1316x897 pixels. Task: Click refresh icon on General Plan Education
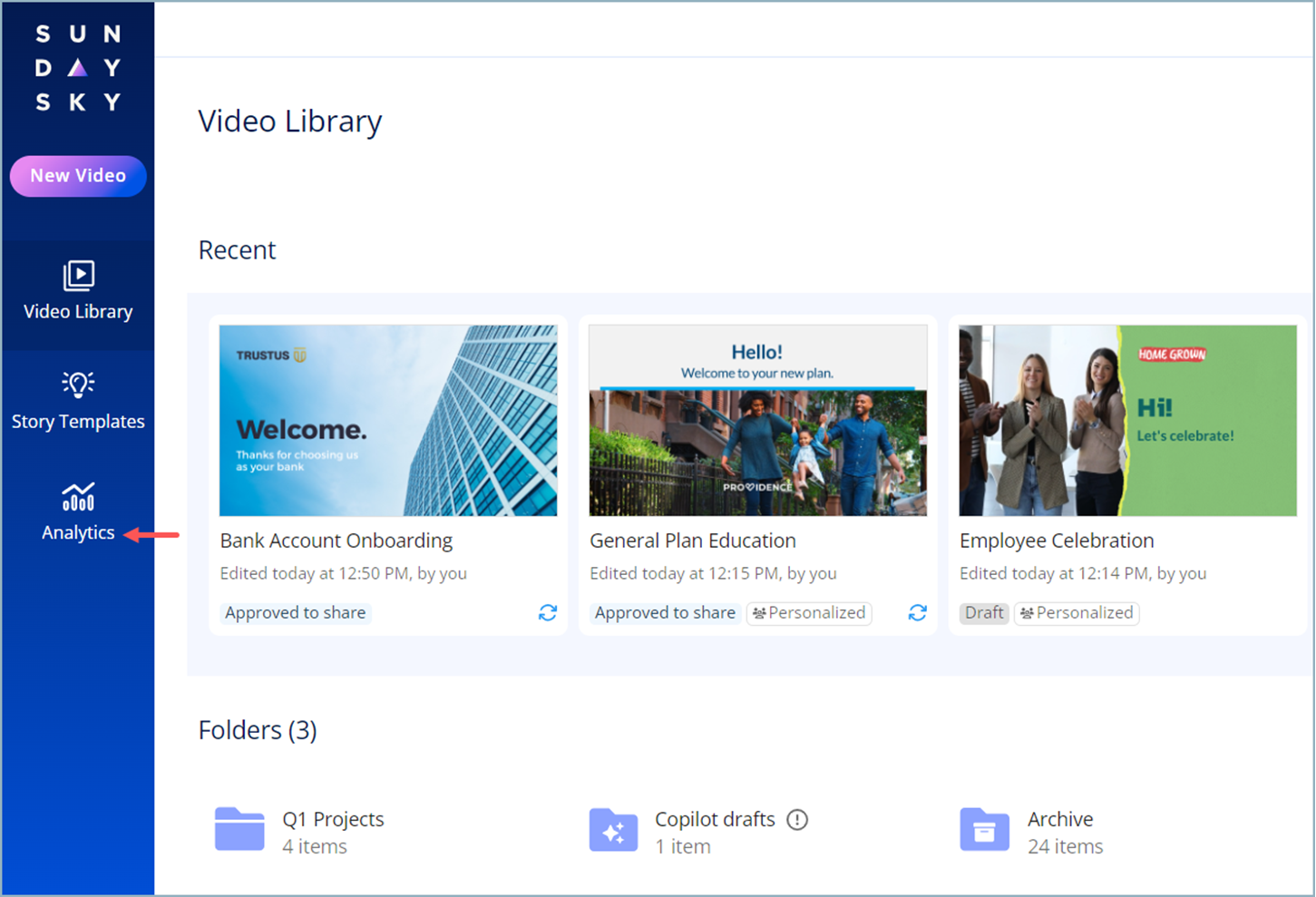[918, 613]
